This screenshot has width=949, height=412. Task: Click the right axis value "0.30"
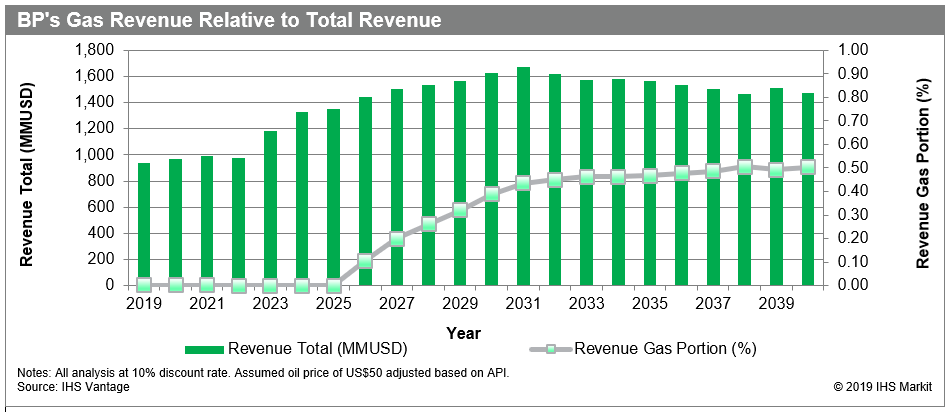click(x=851, y=215)
